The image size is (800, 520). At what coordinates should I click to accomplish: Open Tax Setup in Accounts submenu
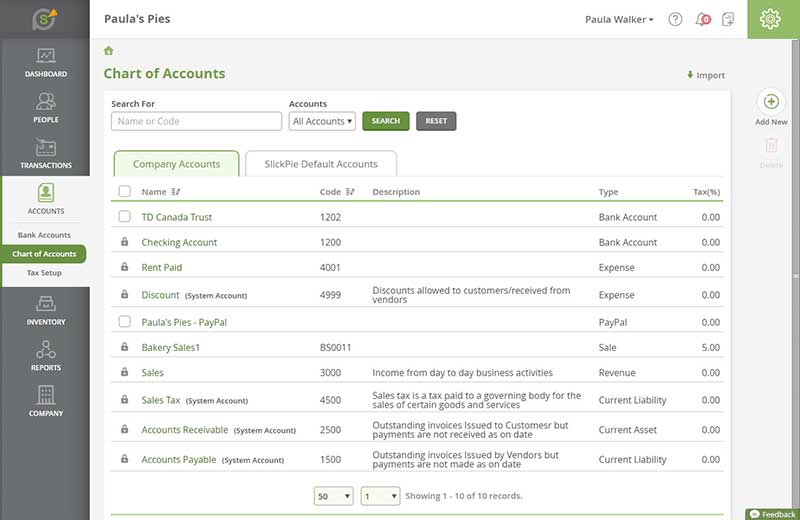tap(44, 273)
